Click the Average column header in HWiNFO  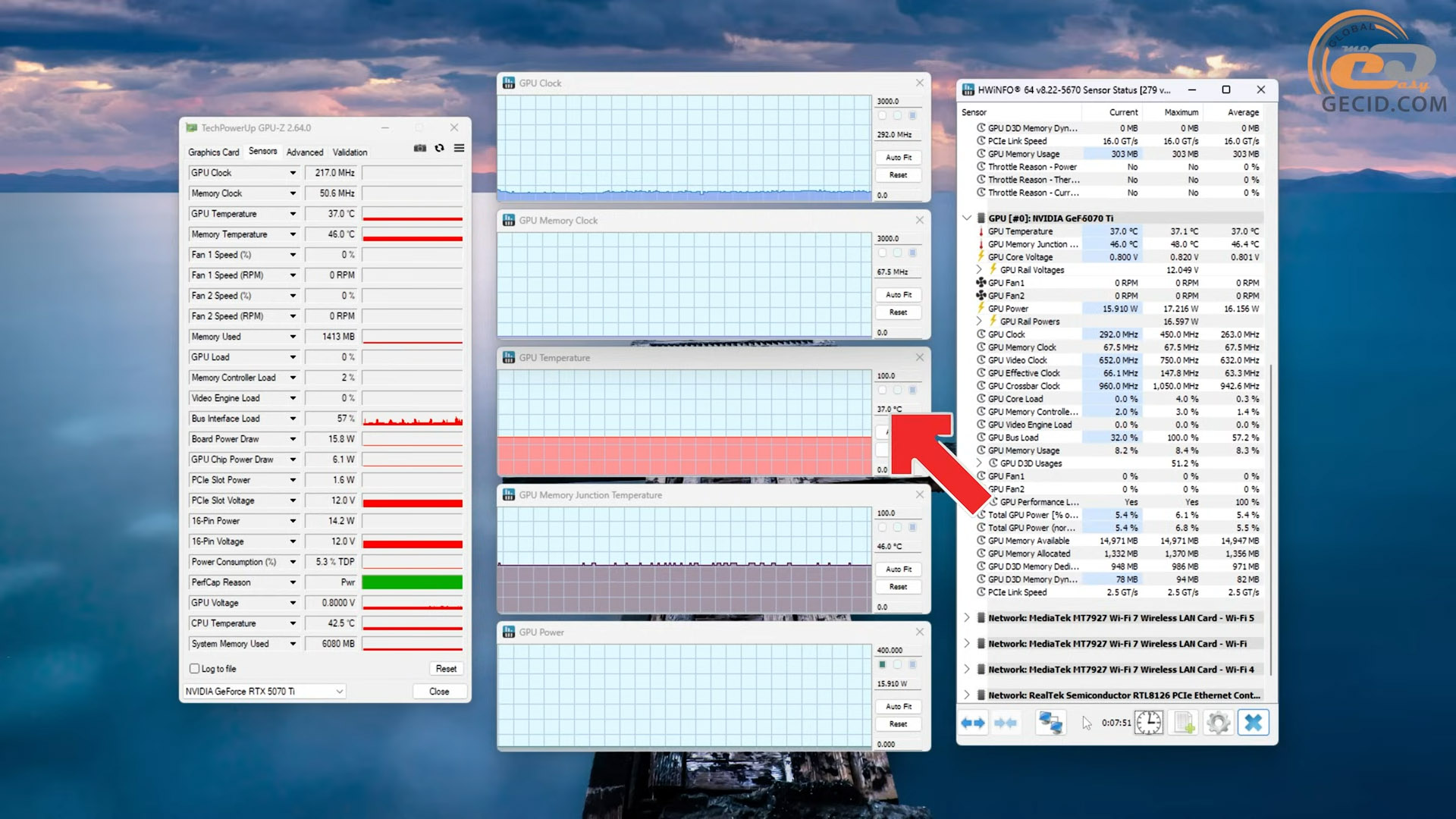(x=1243, y=112)
